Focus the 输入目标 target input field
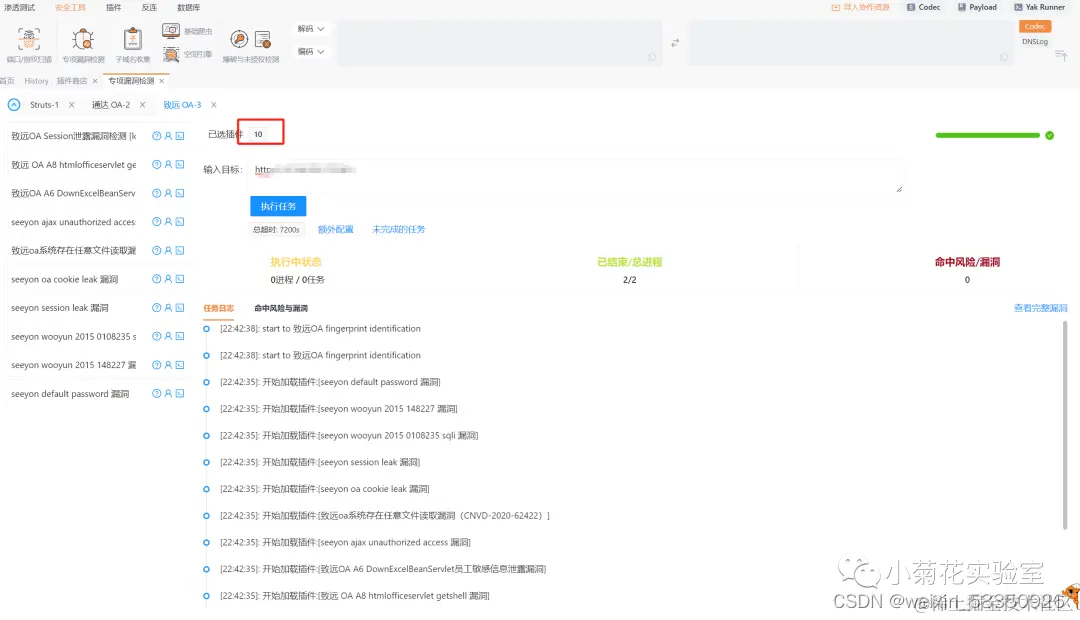1080x620 pixels. (576, 176)
